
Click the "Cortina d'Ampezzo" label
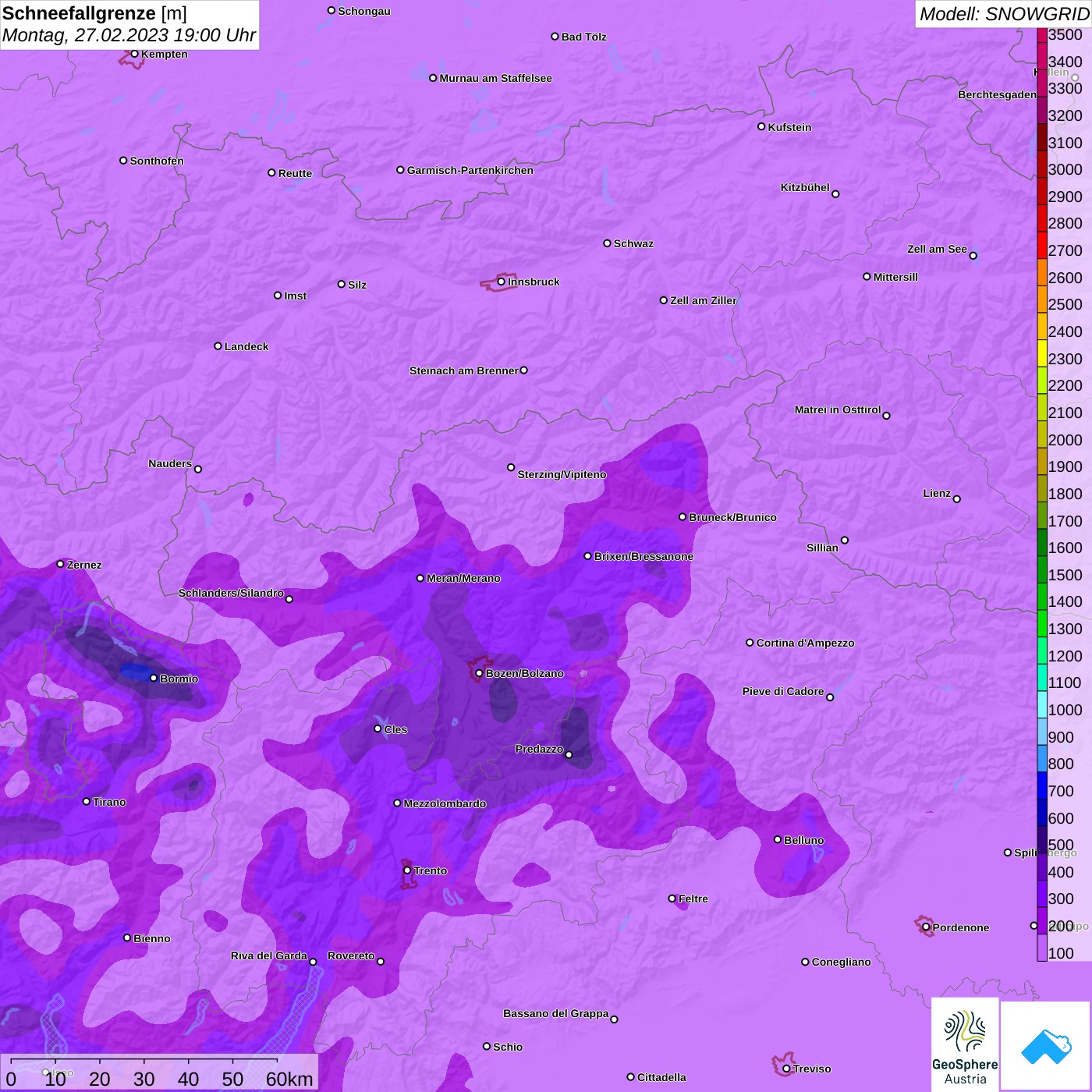(806, 643)
